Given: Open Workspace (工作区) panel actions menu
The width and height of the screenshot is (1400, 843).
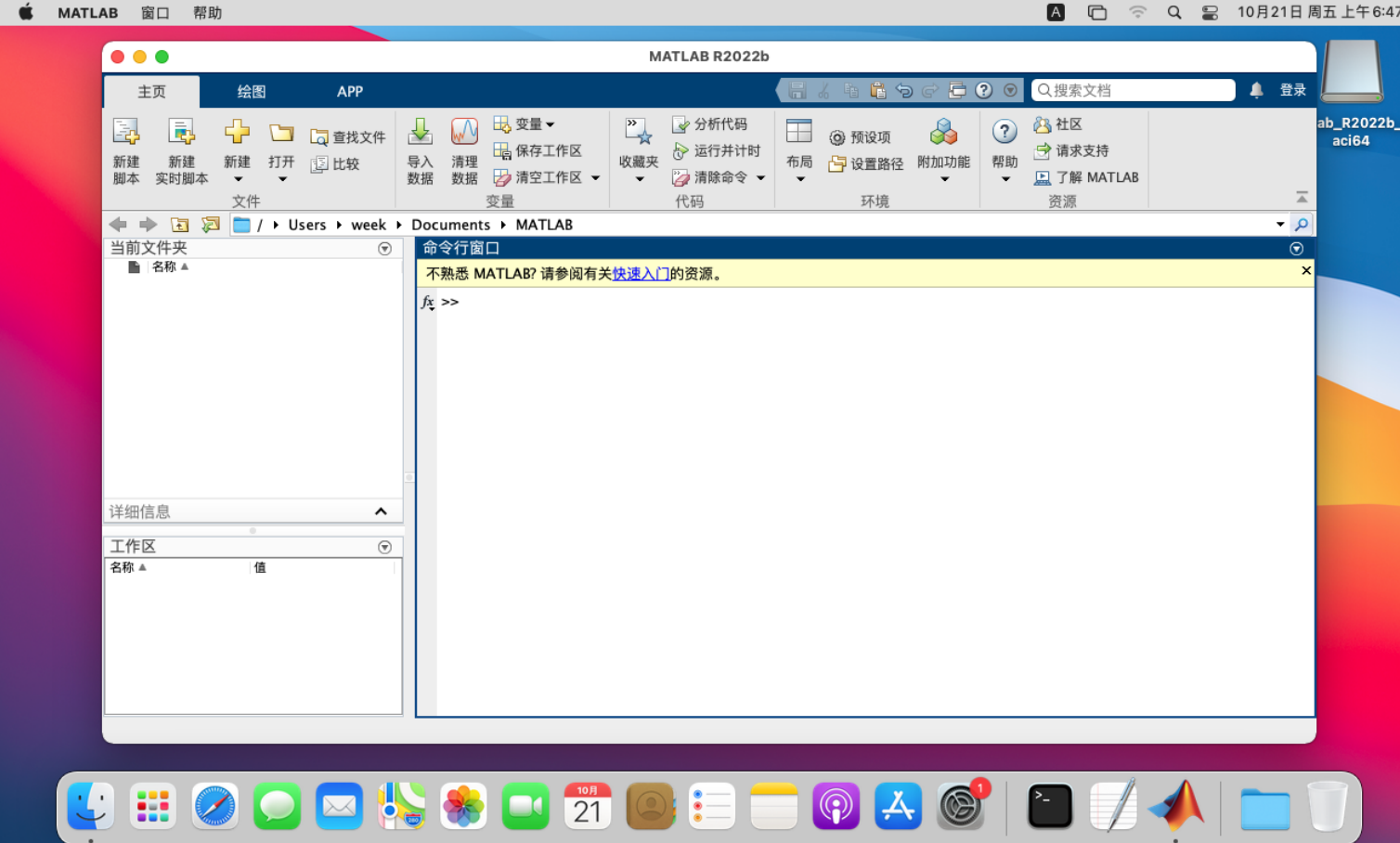Looking at the screenshot, I should tap(384, 547).
